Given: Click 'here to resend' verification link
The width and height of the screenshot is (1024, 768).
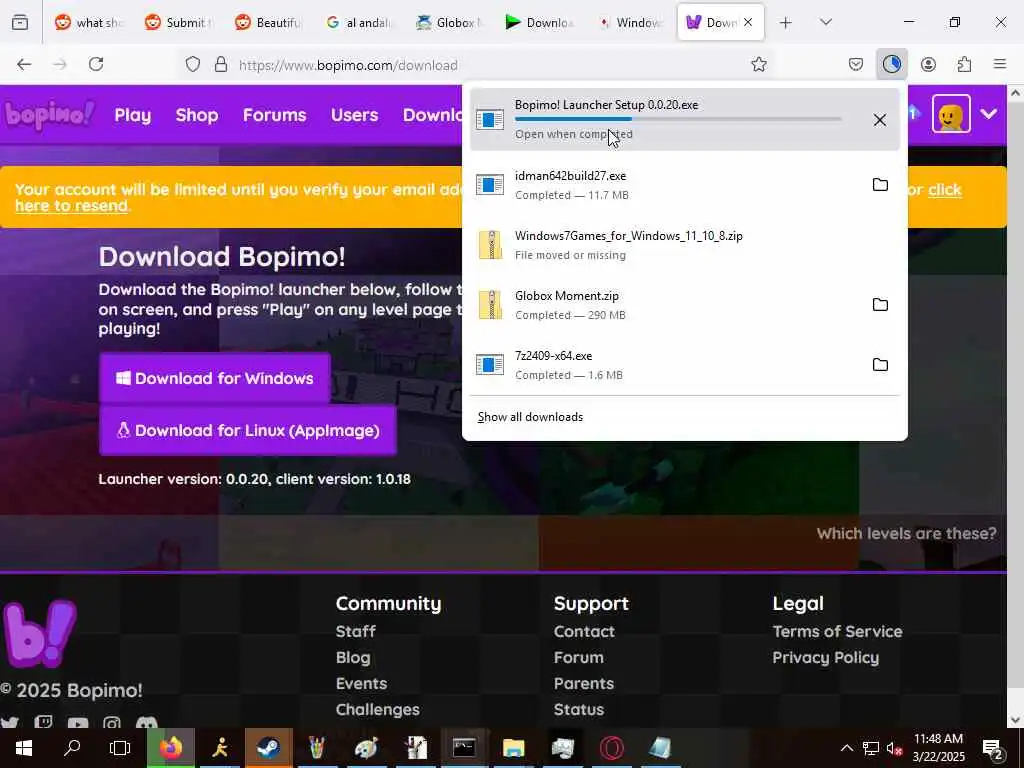Looking at the screenshot, I should (x=72, y=206).
